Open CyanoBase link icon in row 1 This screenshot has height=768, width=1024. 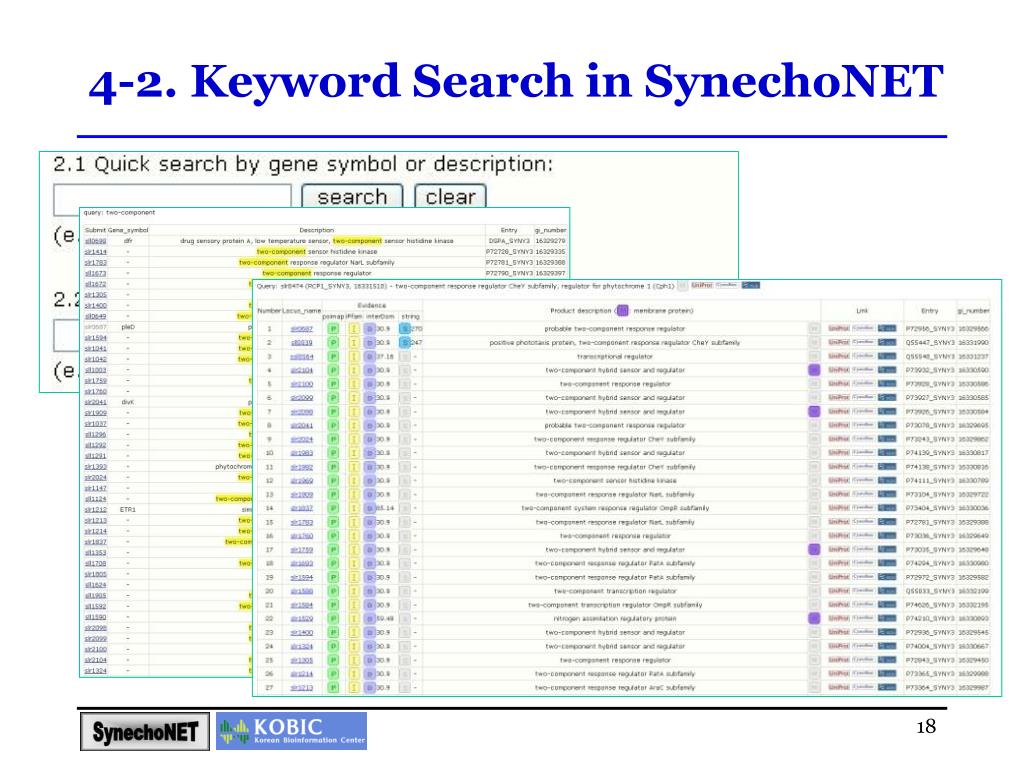863,328
